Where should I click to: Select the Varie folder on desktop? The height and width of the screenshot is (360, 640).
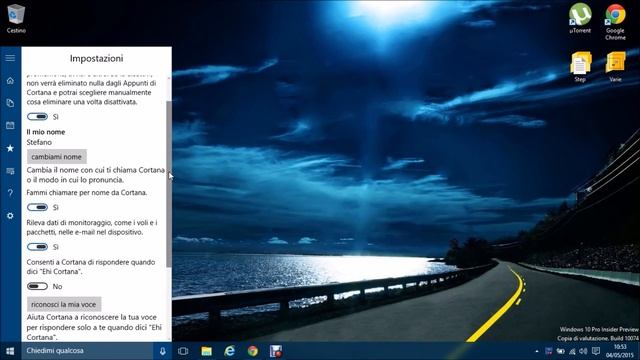(615, 67)
